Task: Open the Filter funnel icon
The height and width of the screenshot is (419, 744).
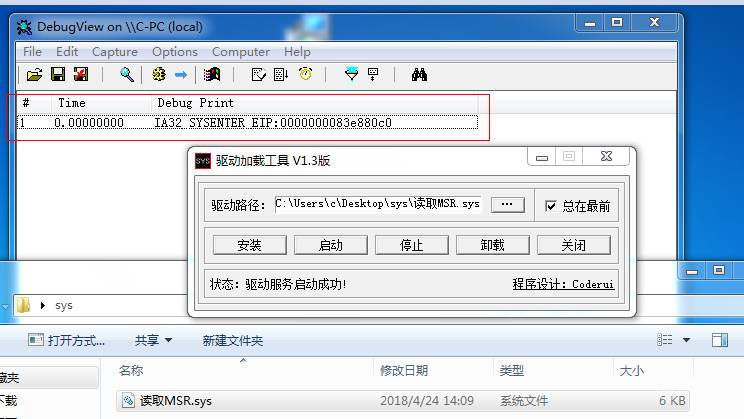Action: click(x=351, y=74)
